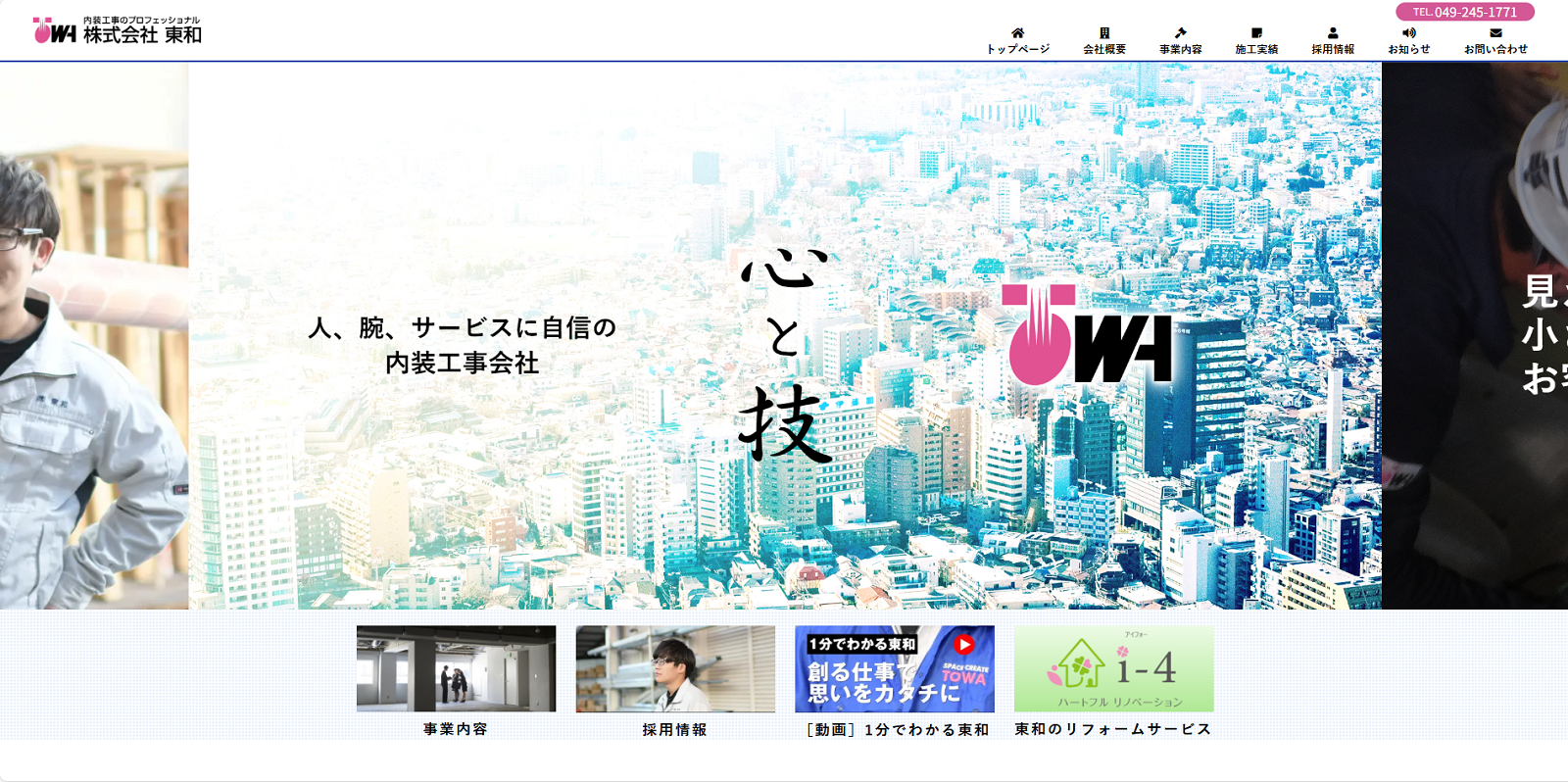The image size is (1568, 782).
Task: Open the 事業内容 menu label in header
Action: [1180, 49]
